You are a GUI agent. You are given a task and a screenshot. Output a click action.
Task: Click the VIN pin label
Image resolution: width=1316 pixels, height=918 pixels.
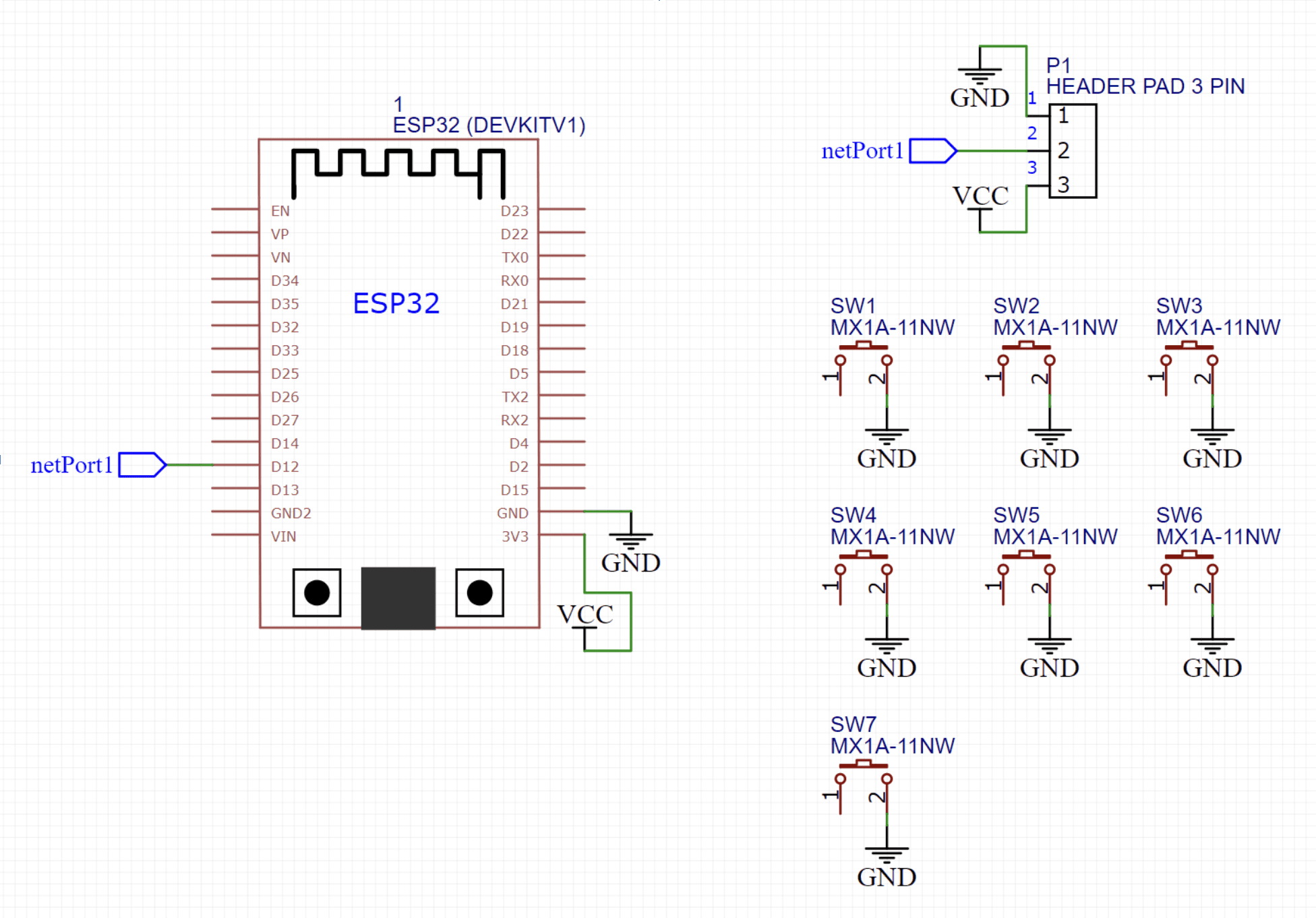[283, 537]
